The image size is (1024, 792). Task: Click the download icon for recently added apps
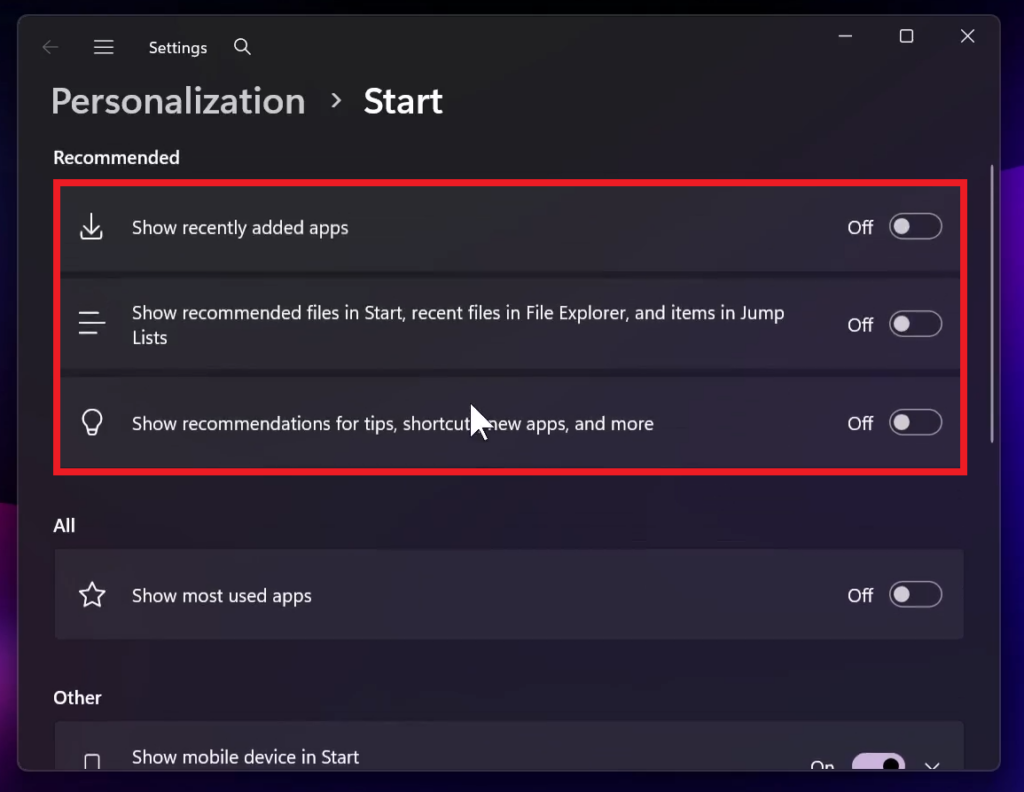92,227
